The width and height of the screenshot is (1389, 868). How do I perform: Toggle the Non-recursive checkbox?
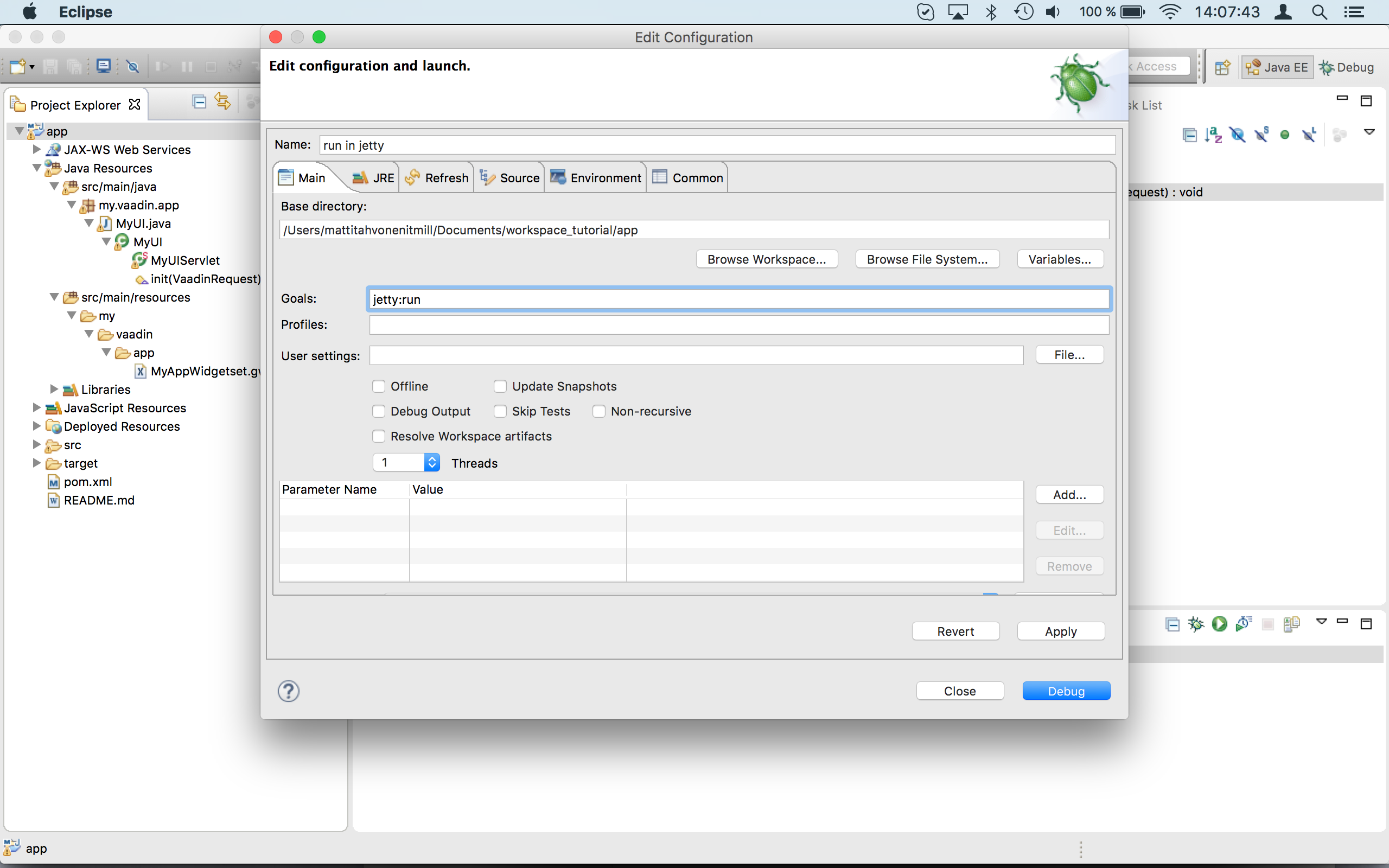coord(598,411)
